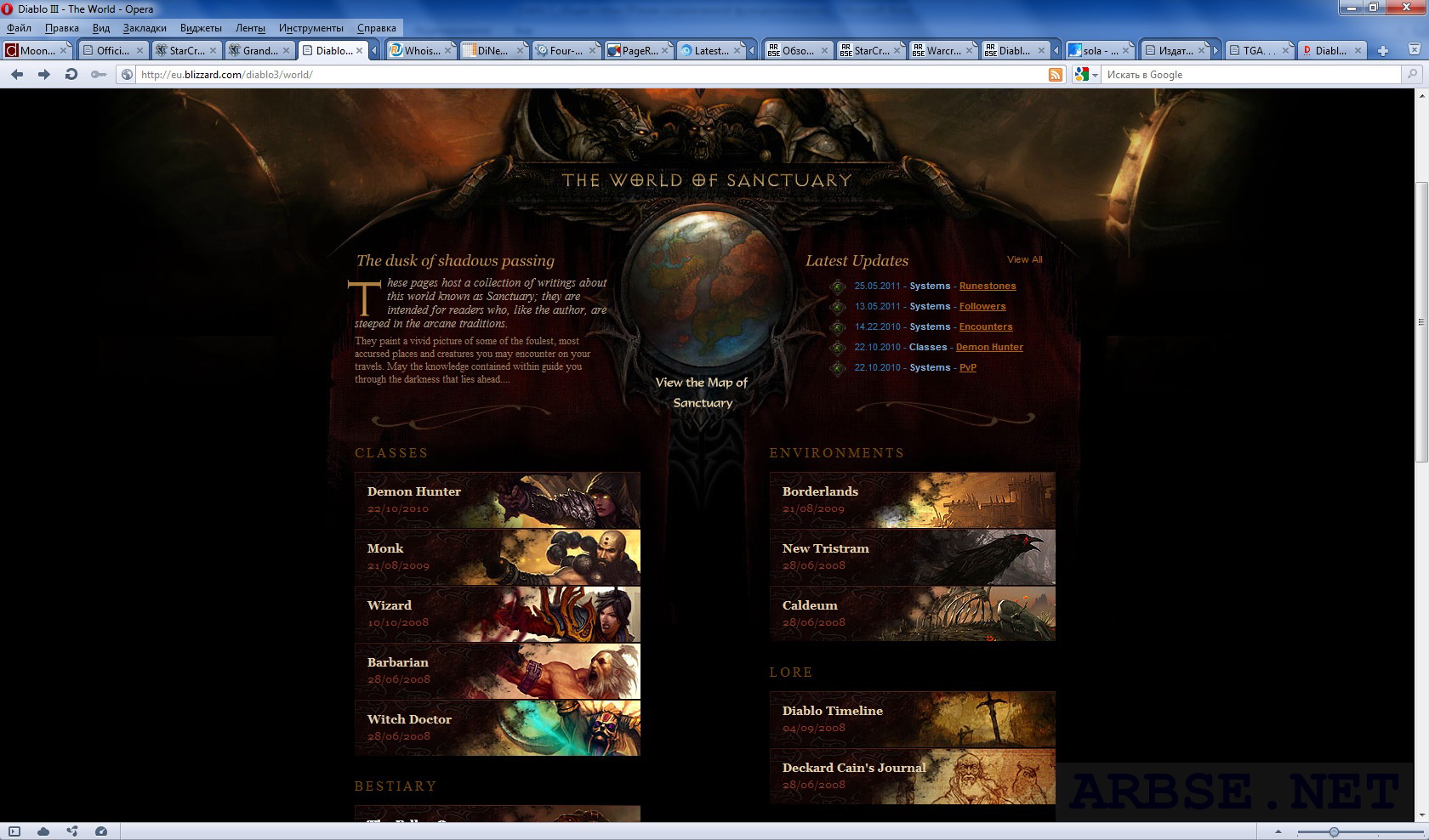Open the Вид menu

coord(101,28)
